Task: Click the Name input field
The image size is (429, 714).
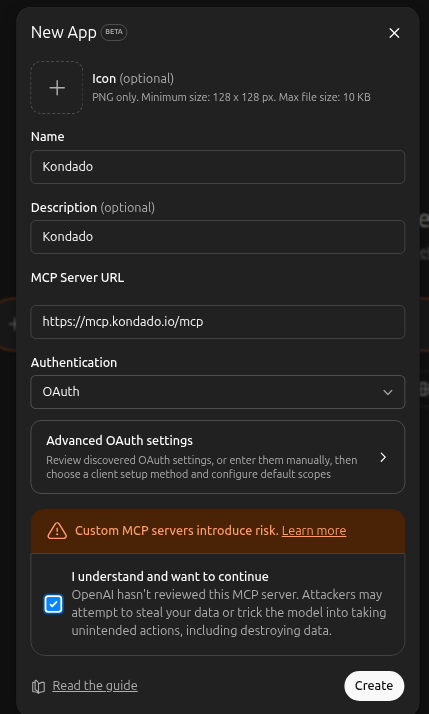Action: (218, 167)
